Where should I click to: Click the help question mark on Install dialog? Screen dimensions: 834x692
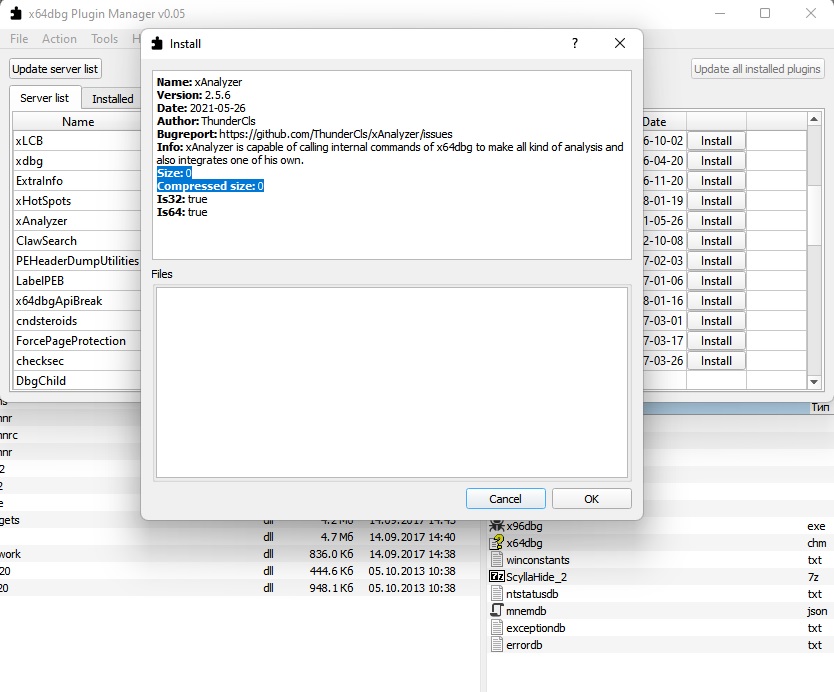[573, 43]
